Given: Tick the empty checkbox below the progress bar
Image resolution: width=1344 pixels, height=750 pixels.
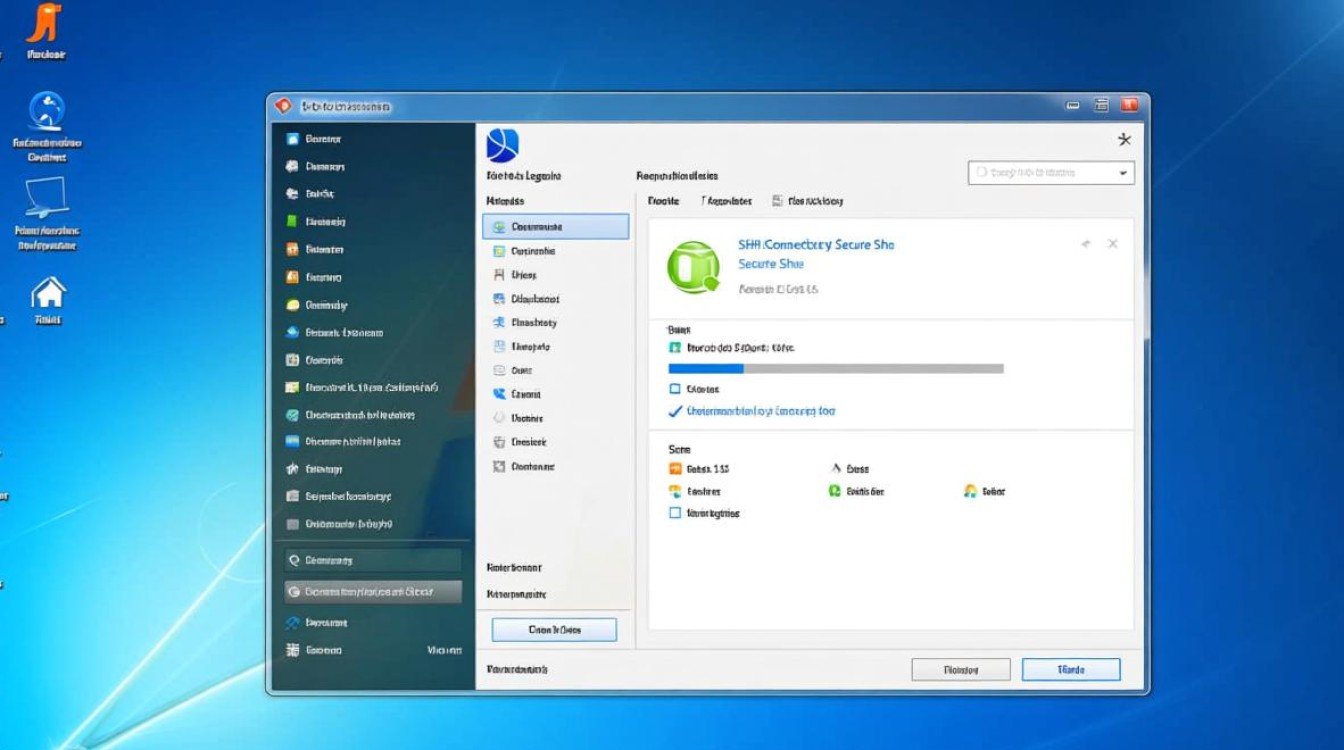Looking at the screenshot, I should click(x=675, y=389).
